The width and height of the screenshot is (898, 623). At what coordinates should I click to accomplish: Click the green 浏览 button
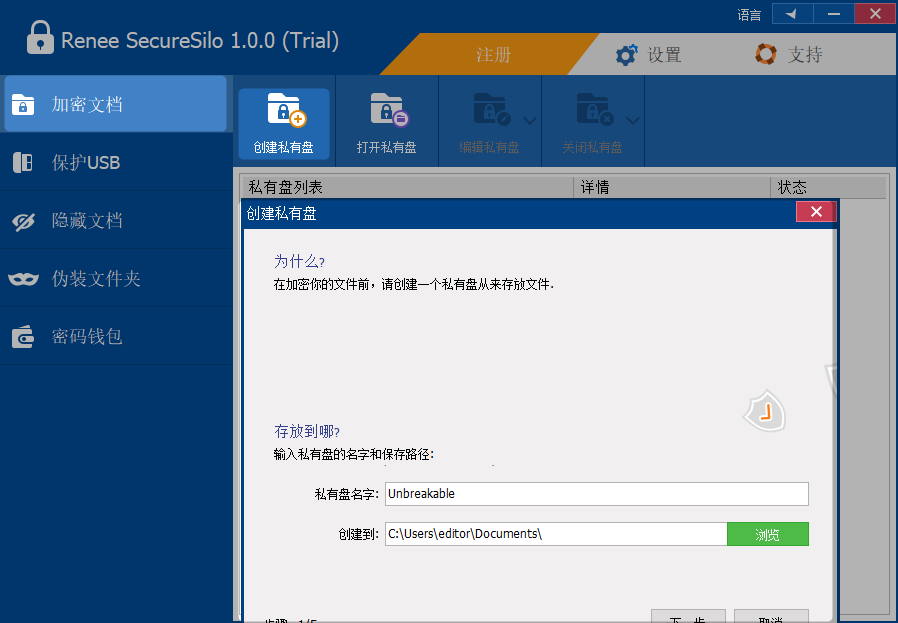(767, 534)
